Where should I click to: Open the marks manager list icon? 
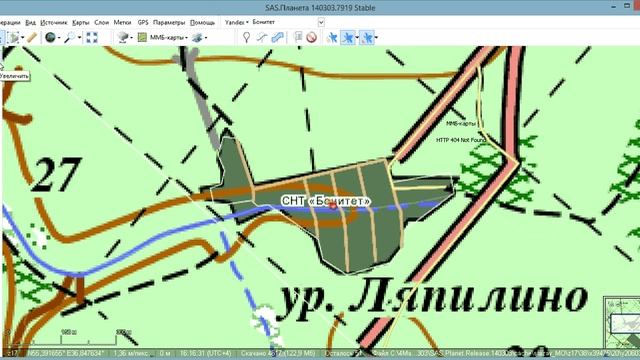(x=298, y=38)
